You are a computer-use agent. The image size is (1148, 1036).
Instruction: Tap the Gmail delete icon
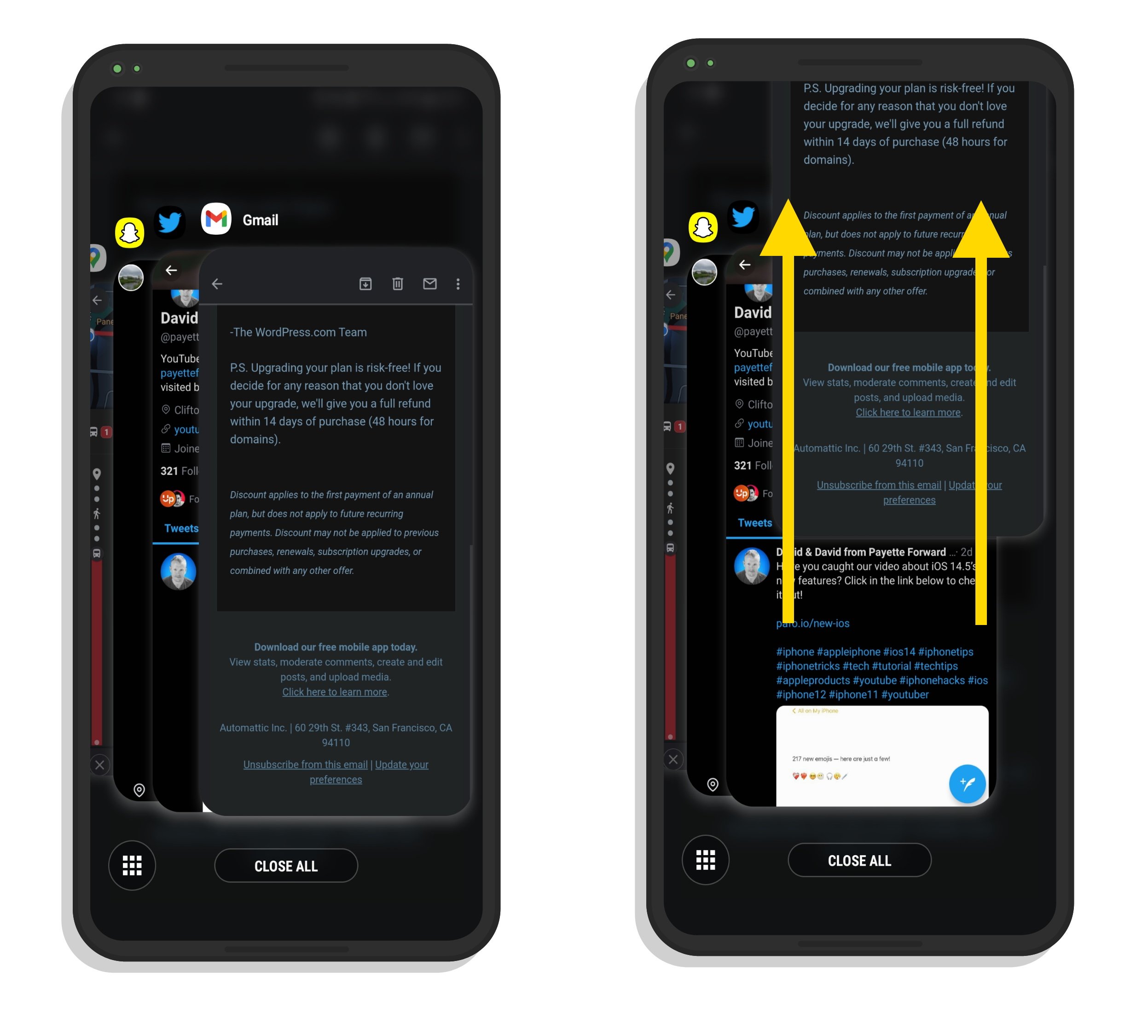(398, 284)
